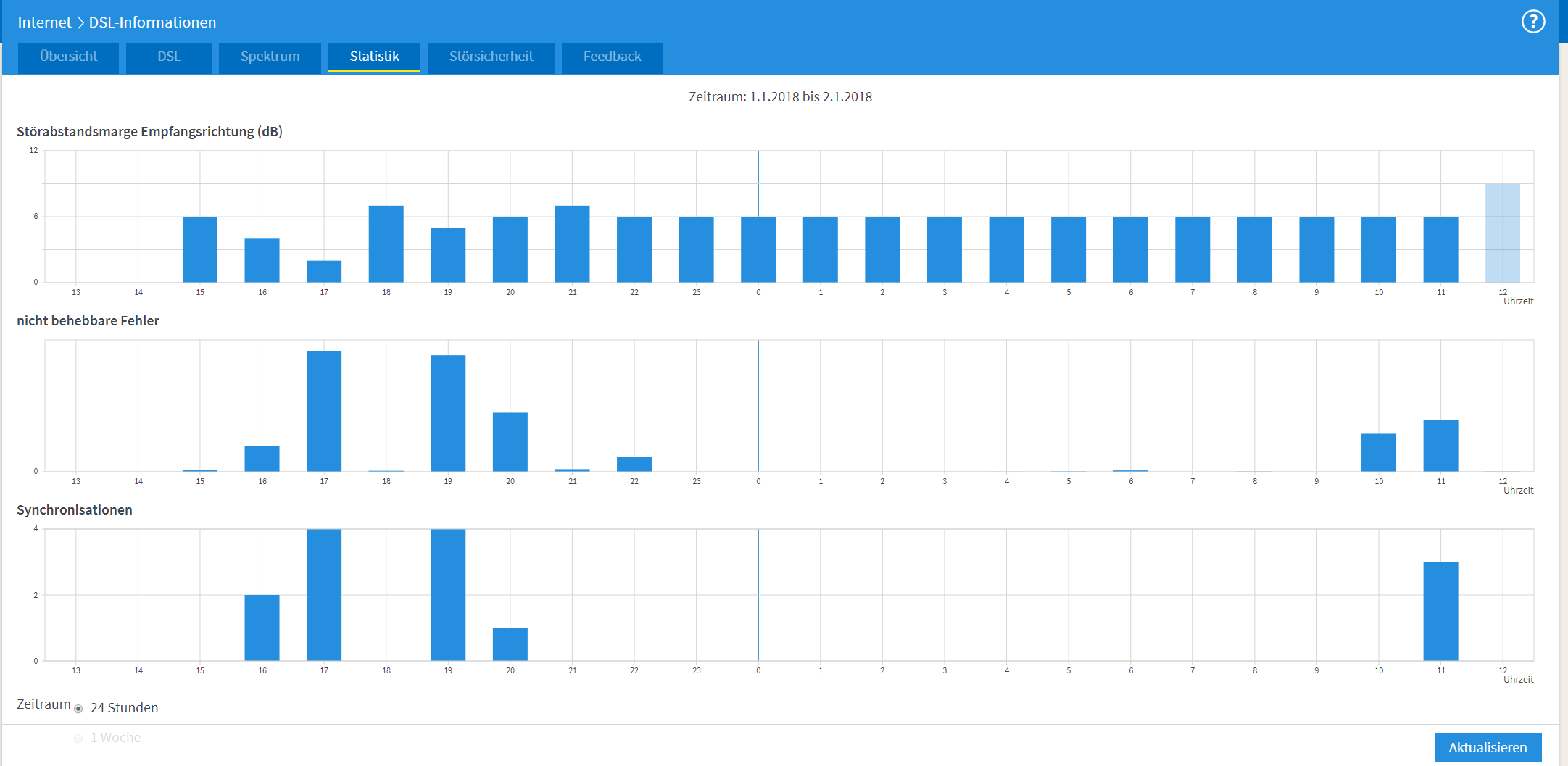Select the 1 Woche radio button

click(x=78, y=738)
